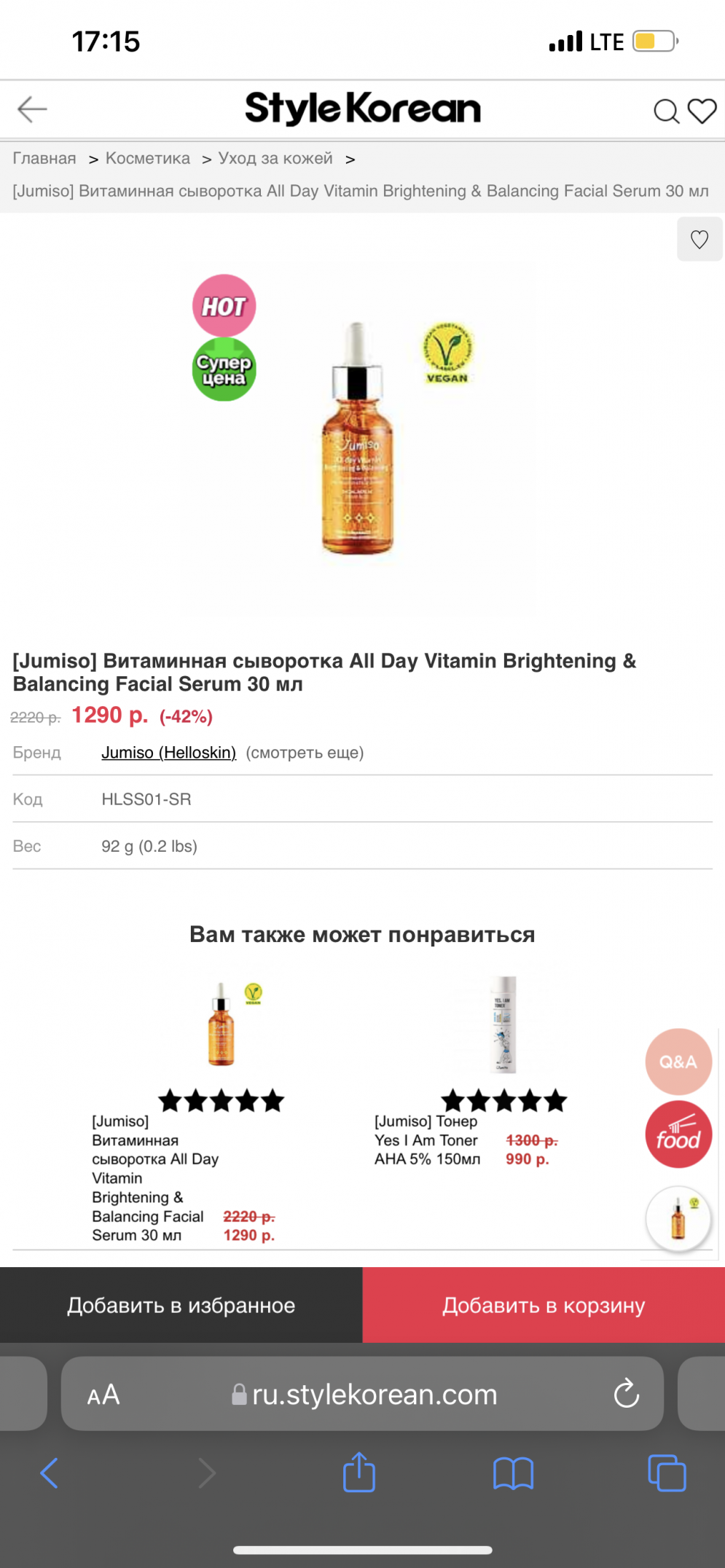Open the wishlist heart in header
Screen dimensions: 725x1568
point(702,111)
